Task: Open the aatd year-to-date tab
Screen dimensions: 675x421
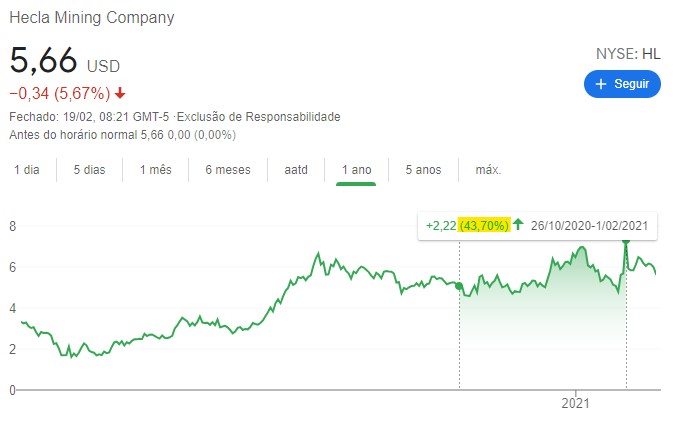Action: tap(296, 170)
